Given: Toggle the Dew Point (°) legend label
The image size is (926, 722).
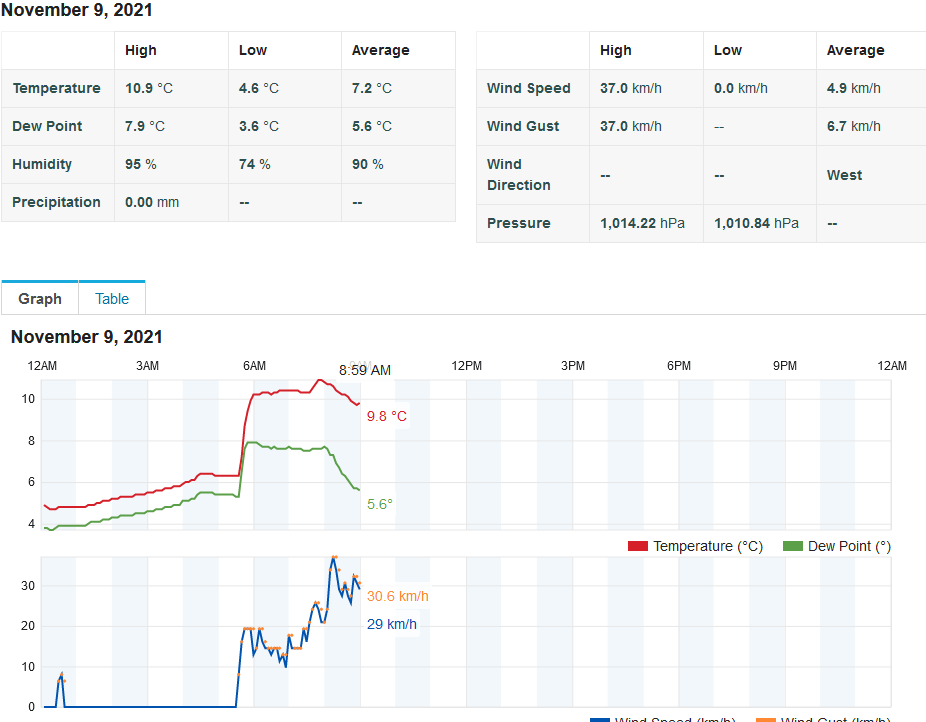Looking at the screenshot, I should coord(849,546).
